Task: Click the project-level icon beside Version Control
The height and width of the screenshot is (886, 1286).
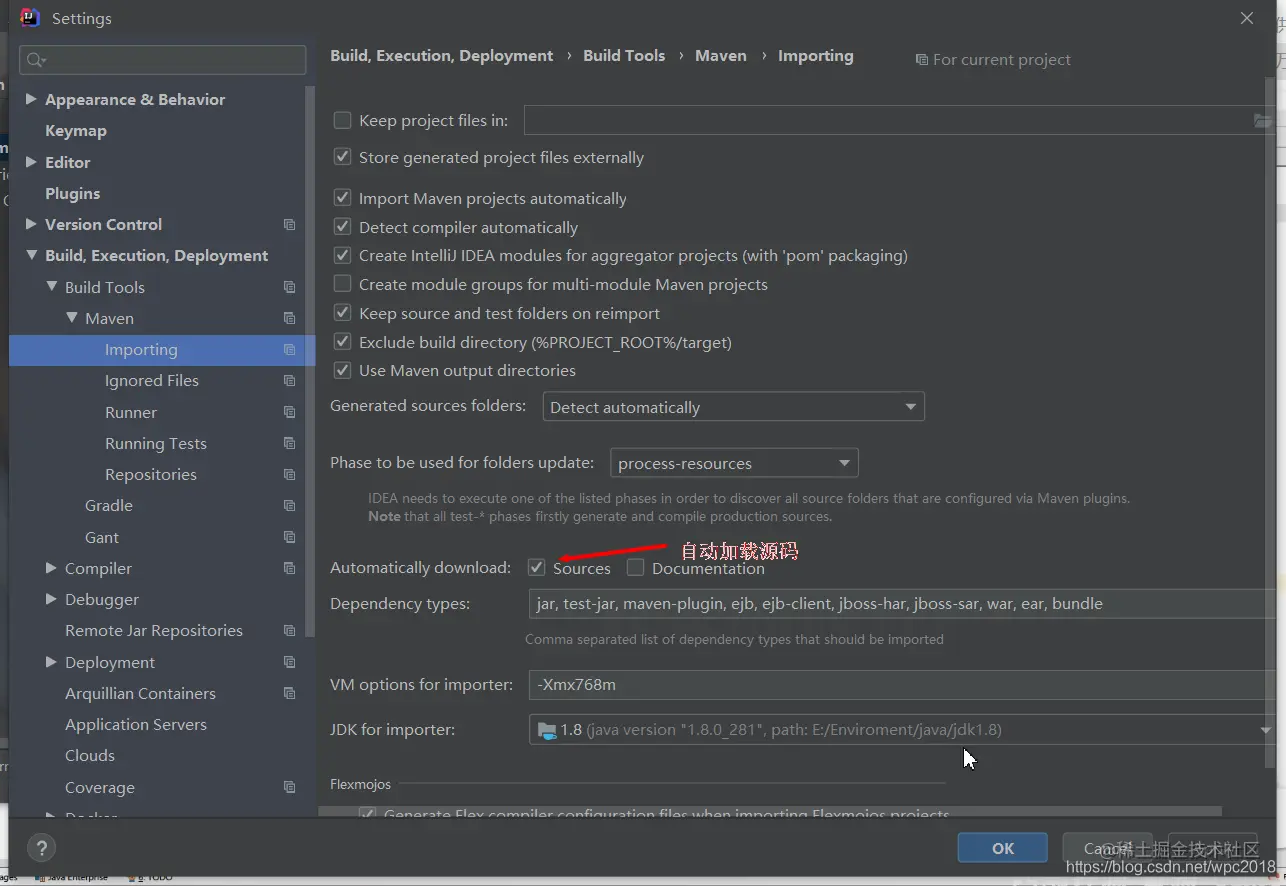Action: 289,225
